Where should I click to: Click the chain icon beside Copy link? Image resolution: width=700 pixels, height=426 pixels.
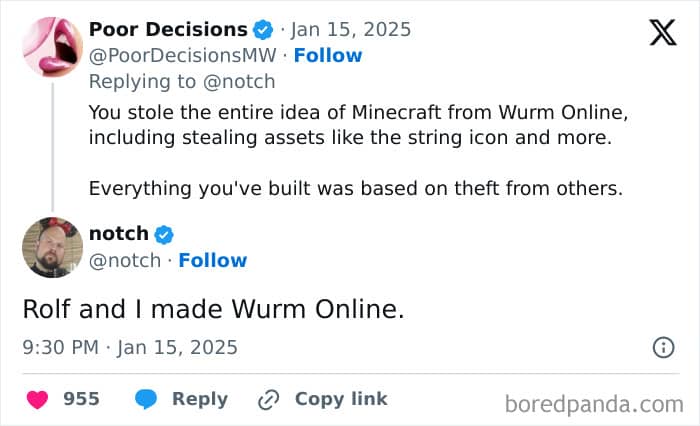pos(268,399)
